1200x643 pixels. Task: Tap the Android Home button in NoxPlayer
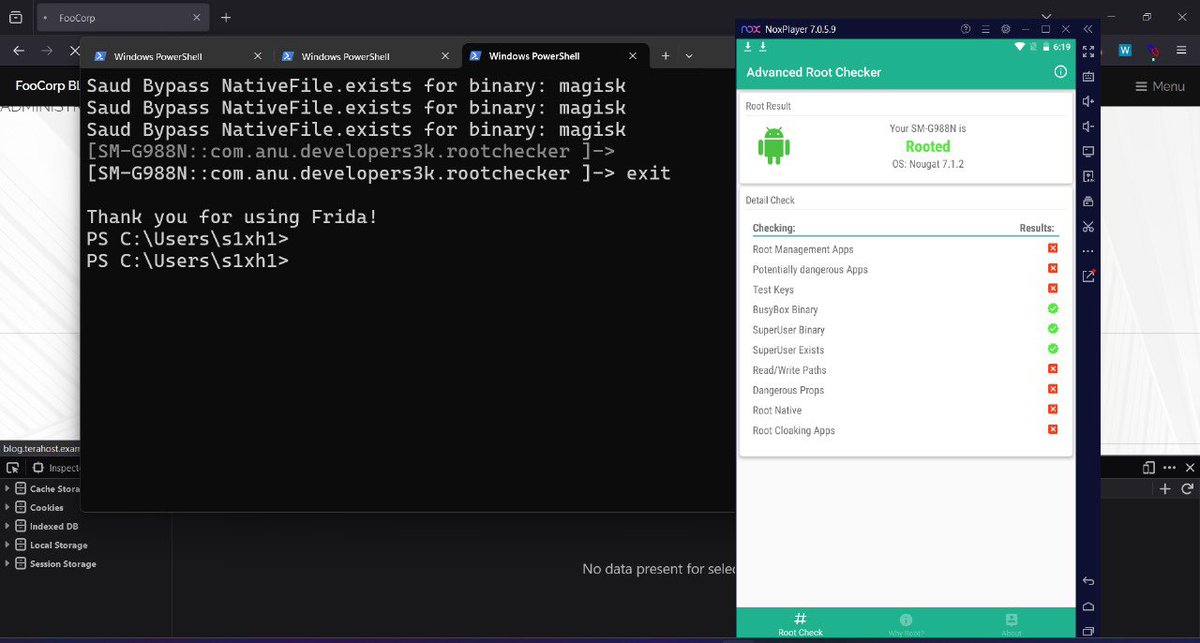pos(1088,606)
